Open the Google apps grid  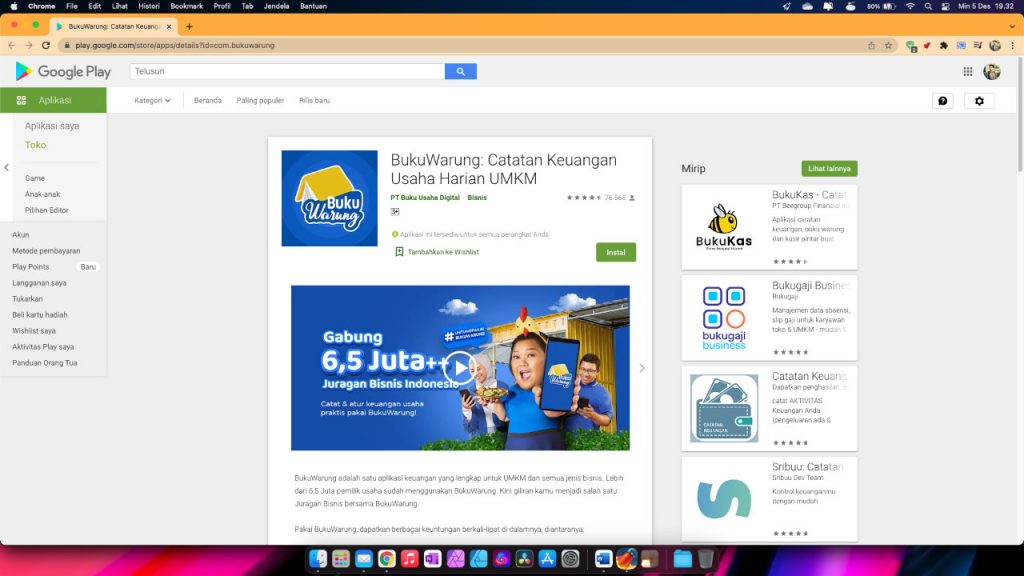click(x=968, y=71)
